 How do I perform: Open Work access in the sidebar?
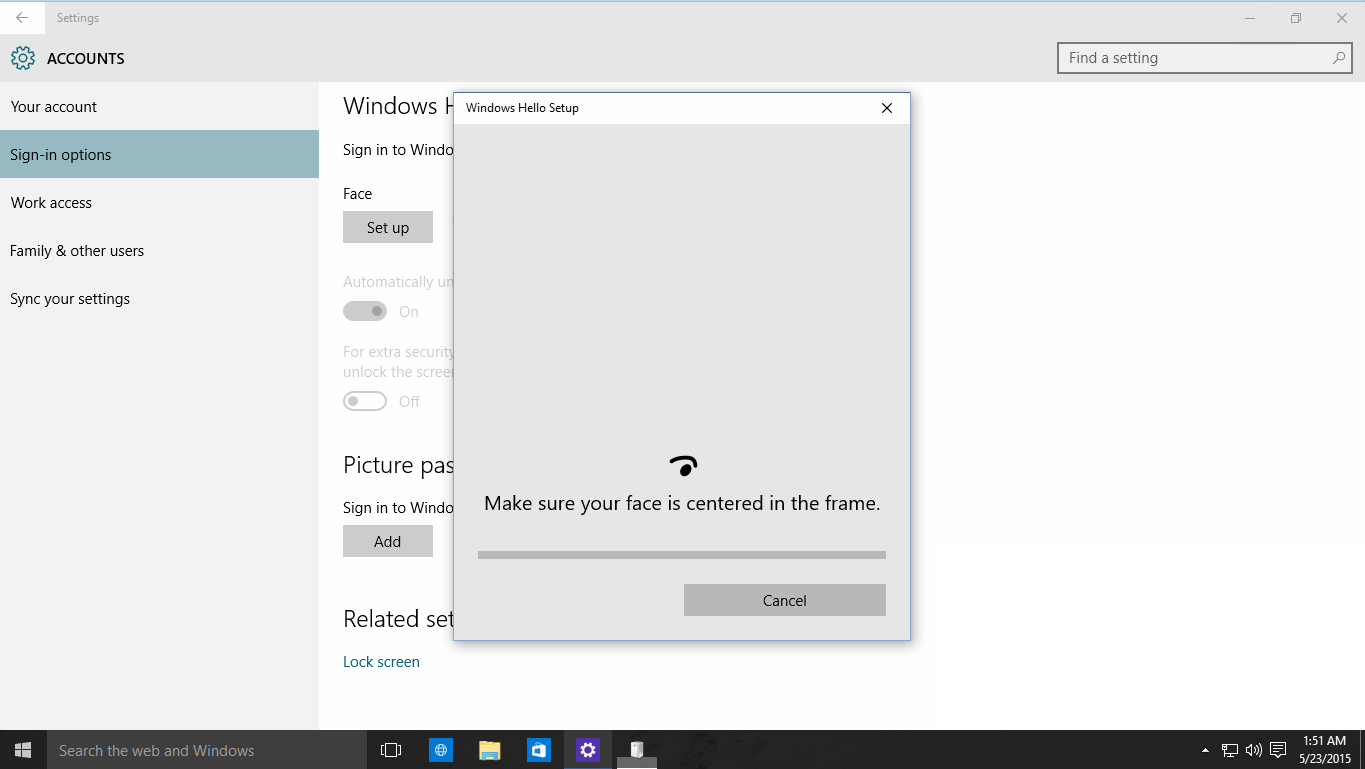pos(159,202)
